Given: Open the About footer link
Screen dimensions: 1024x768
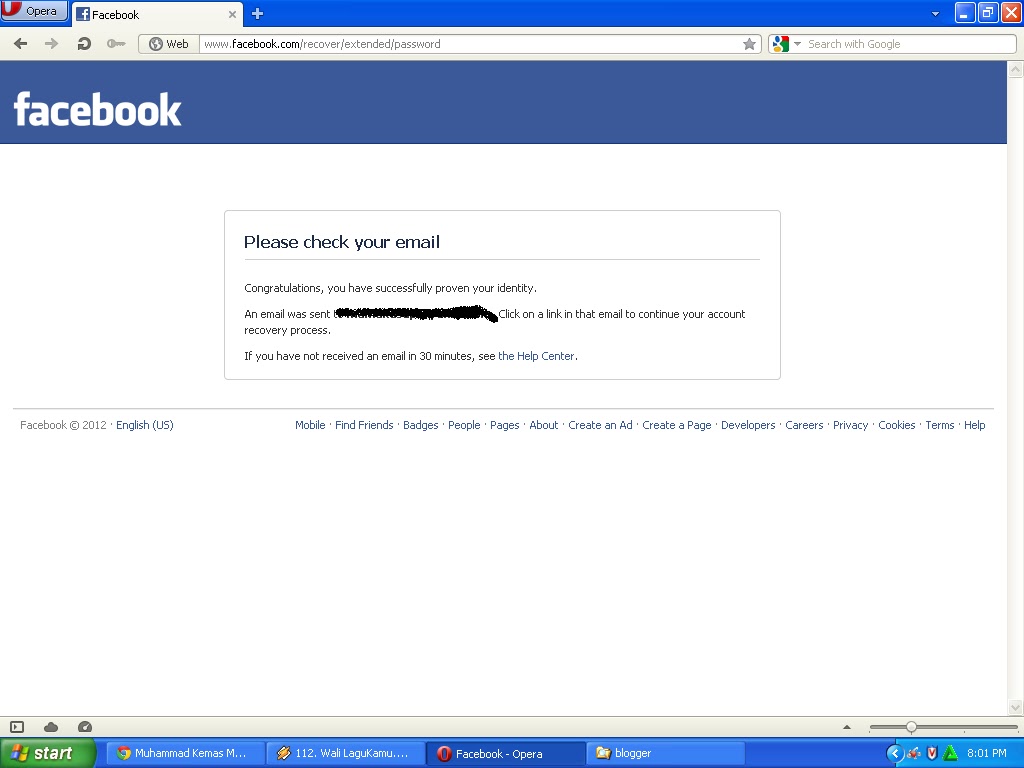Looking at the screenshot, I should [543, 425].
